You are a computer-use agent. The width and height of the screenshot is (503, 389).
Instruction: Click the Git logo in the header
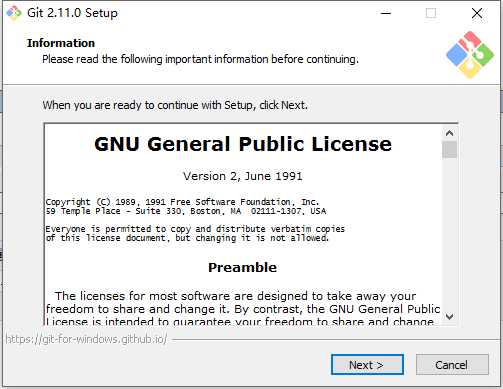click(470, 55)
